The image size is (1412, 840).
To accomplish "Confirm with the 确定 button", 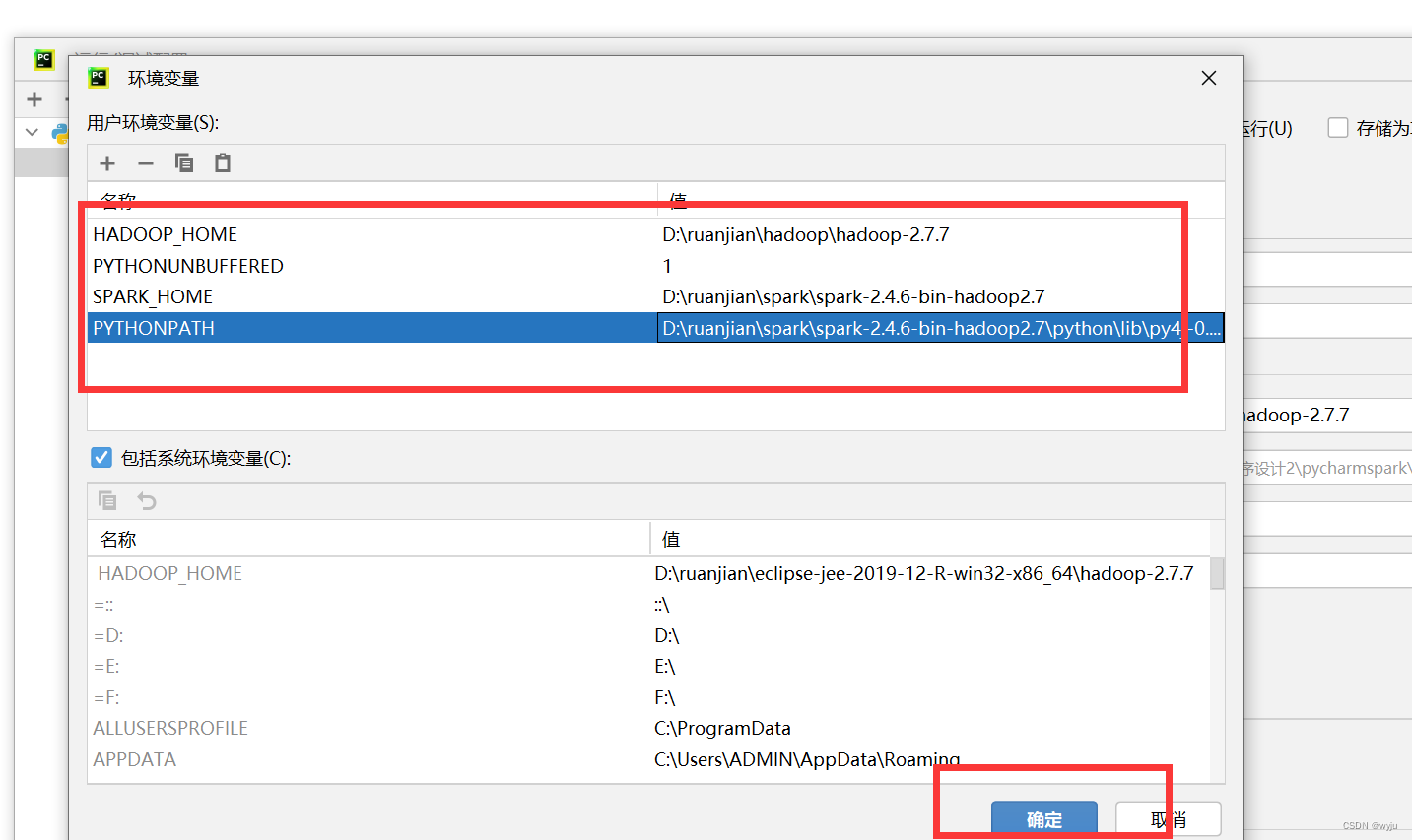I will point(1044,819).
